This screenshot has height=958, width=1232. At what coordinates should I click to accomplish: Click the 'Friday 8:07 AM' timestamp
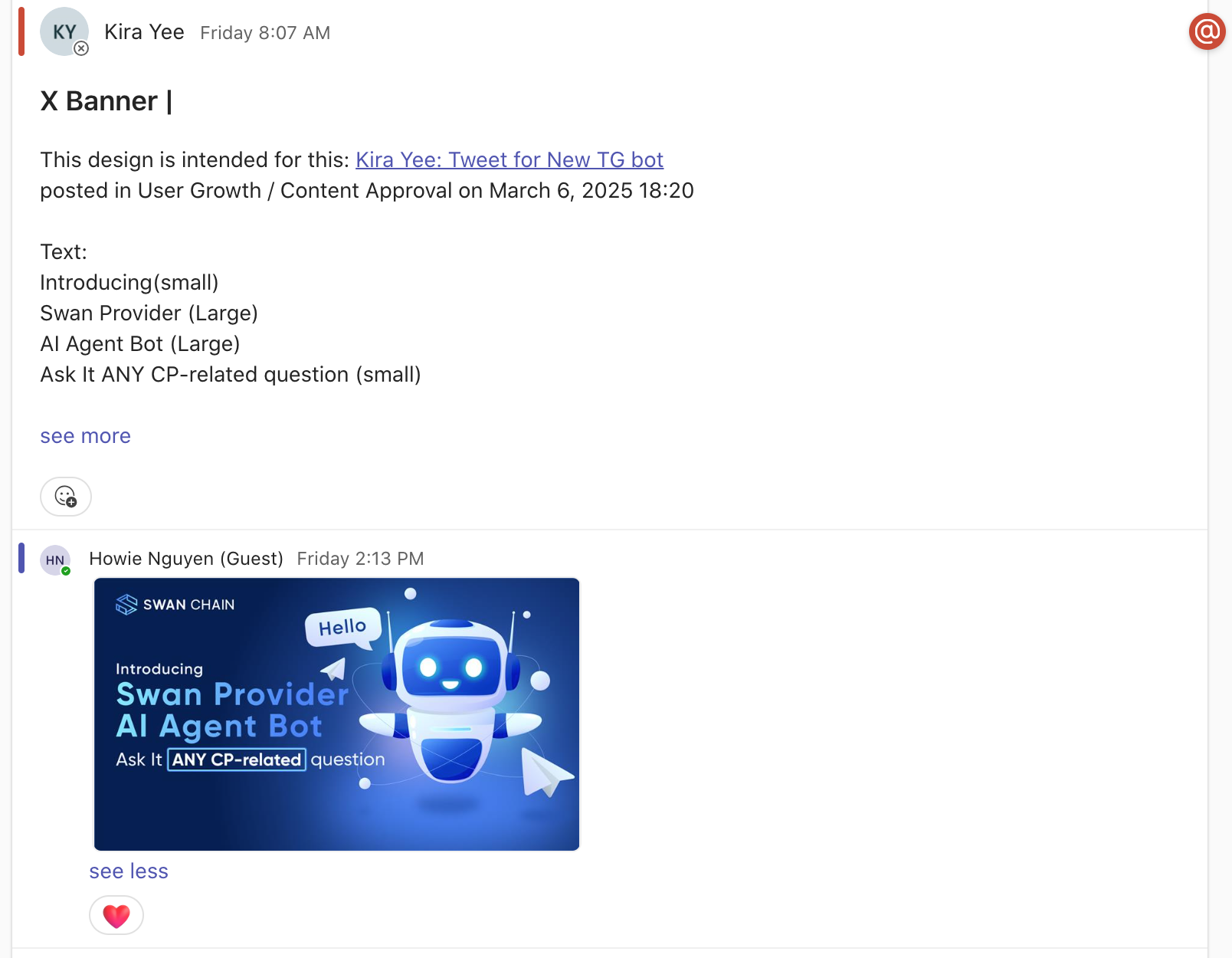point(265,33)
